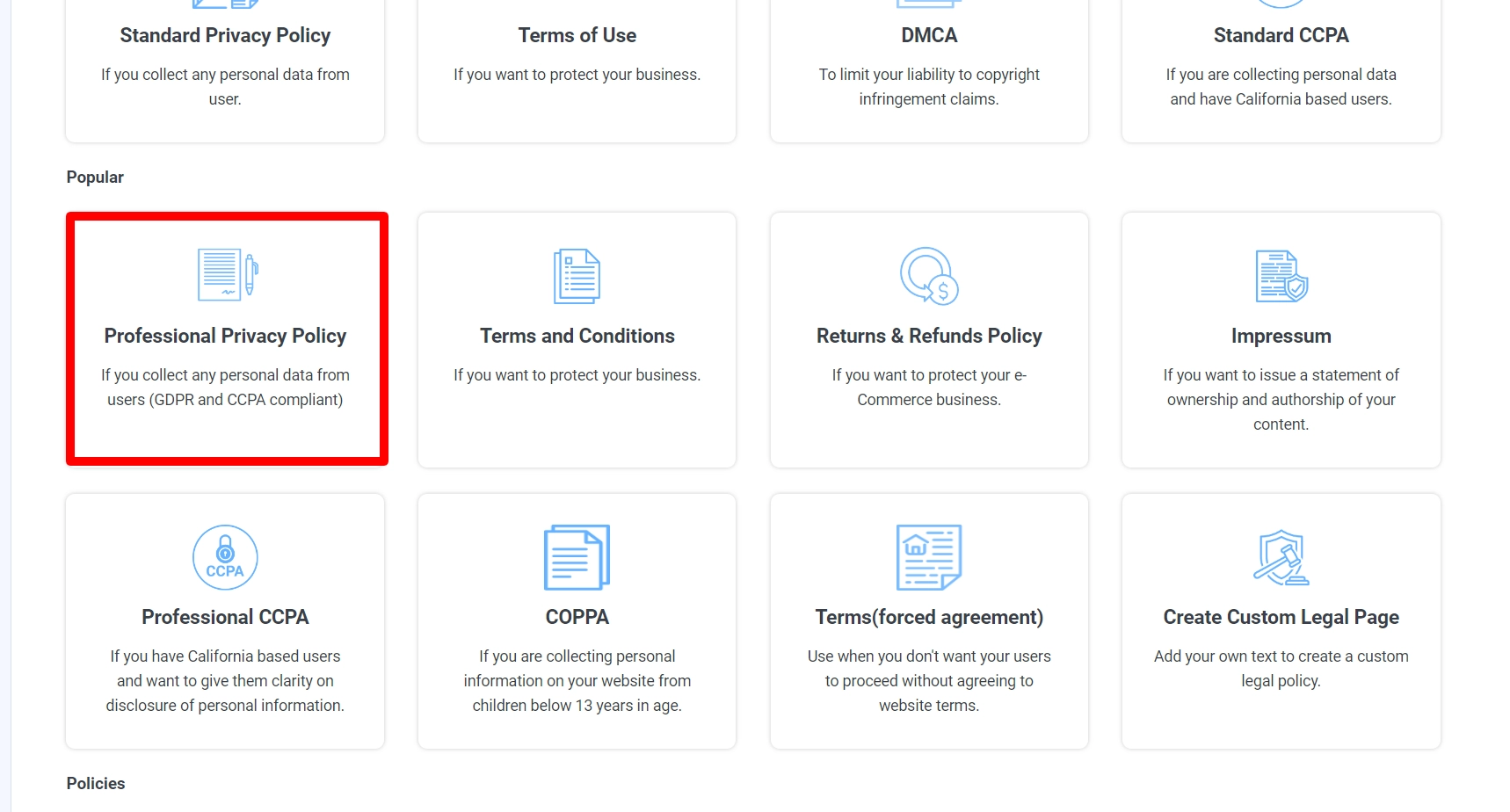
Task: Open the Terms(forced agreement) heading
Action: tap(929, 617)
